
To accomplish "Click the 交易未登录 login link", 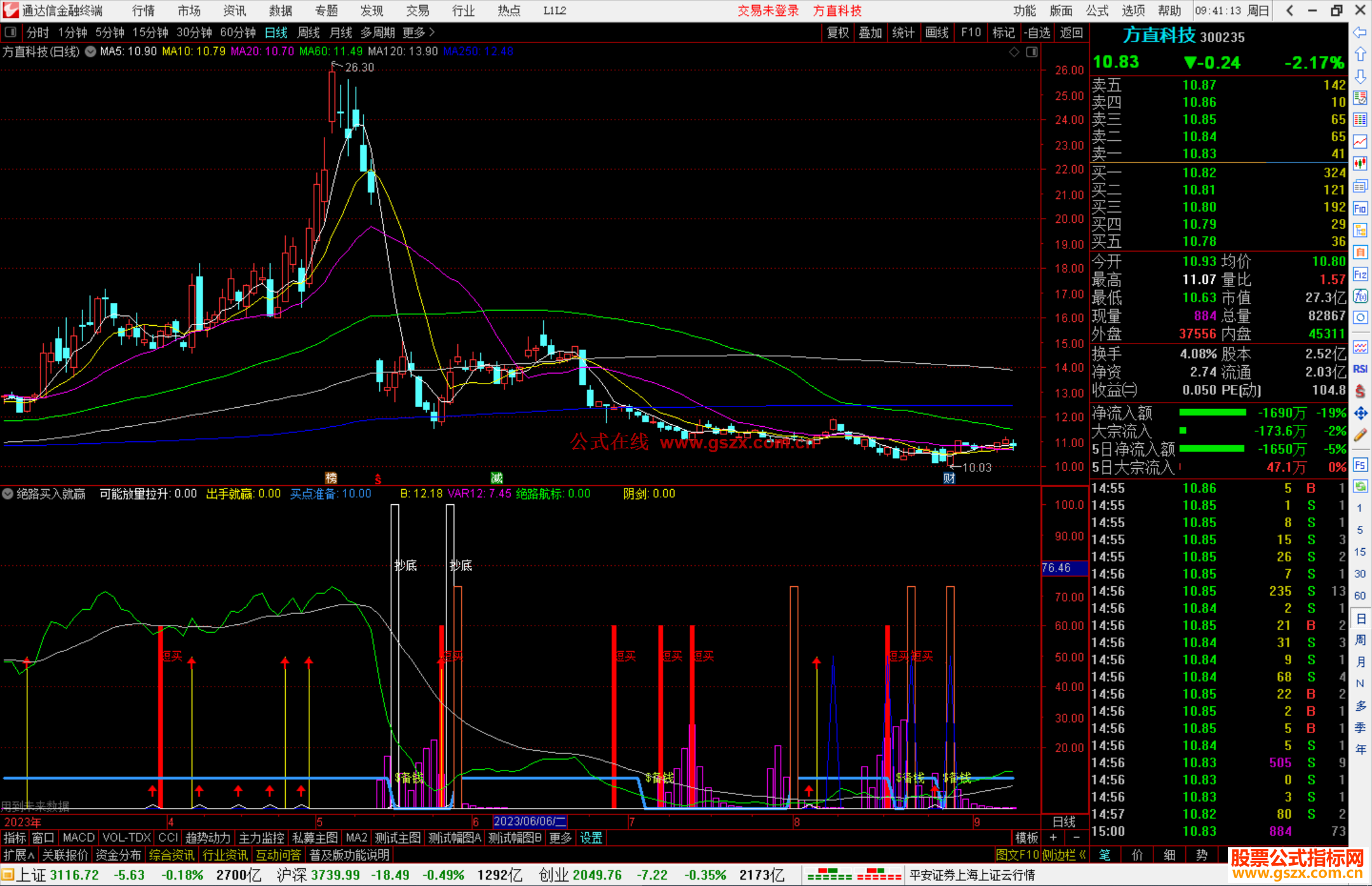I will tap(768, 10).
